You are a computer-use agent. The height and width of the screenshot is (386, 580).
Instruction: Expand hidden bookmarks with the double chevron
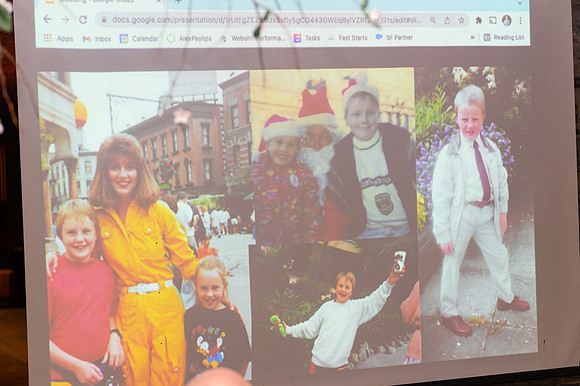coord(472,37)
